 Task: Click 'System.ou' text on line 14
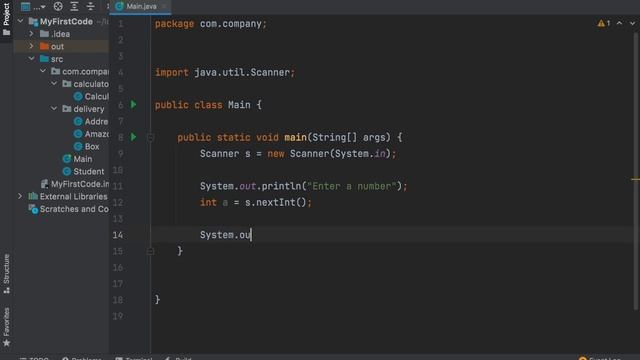coord(225,235)
